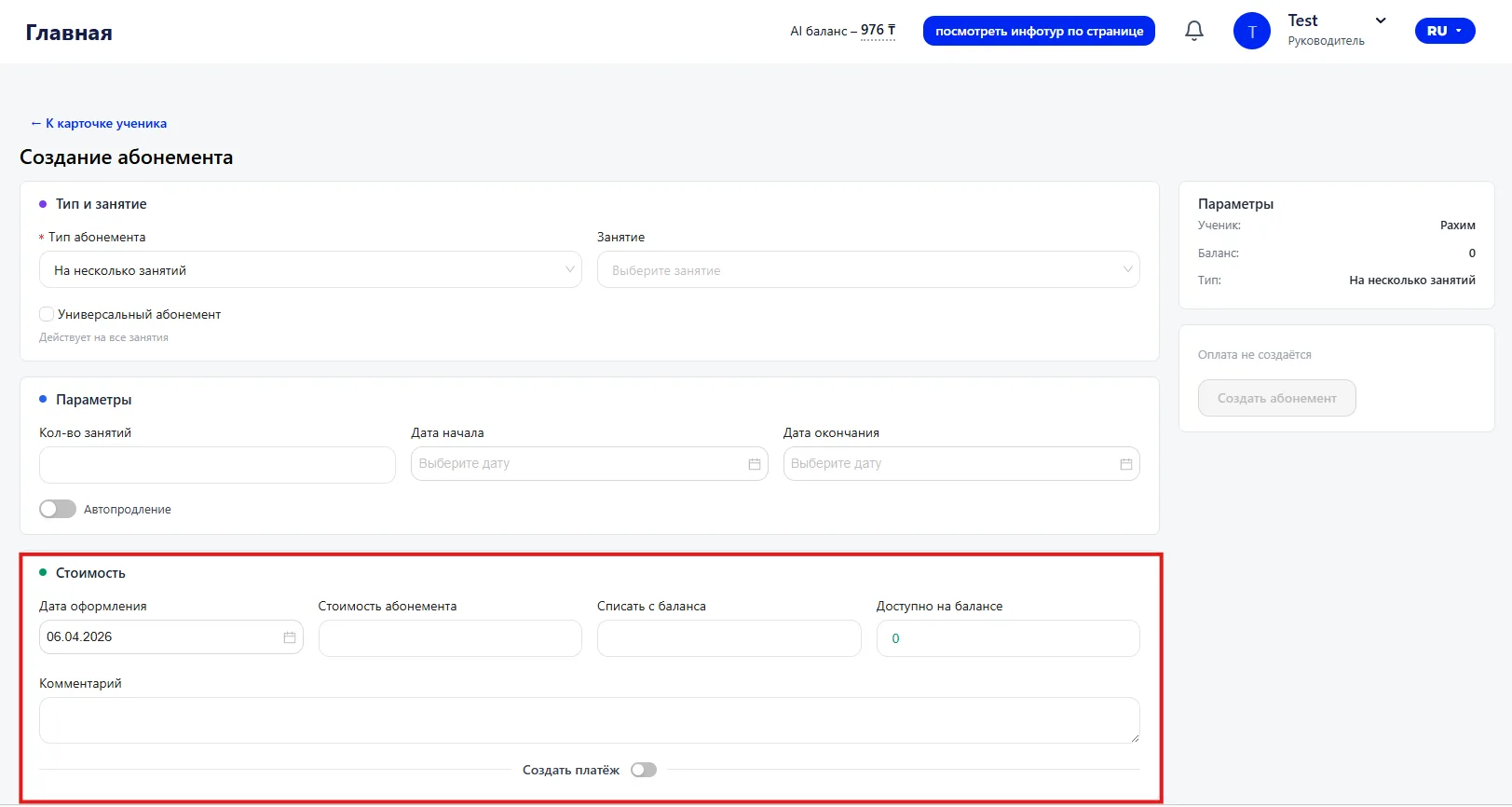Click the Дата начала date field

[590, 464]
